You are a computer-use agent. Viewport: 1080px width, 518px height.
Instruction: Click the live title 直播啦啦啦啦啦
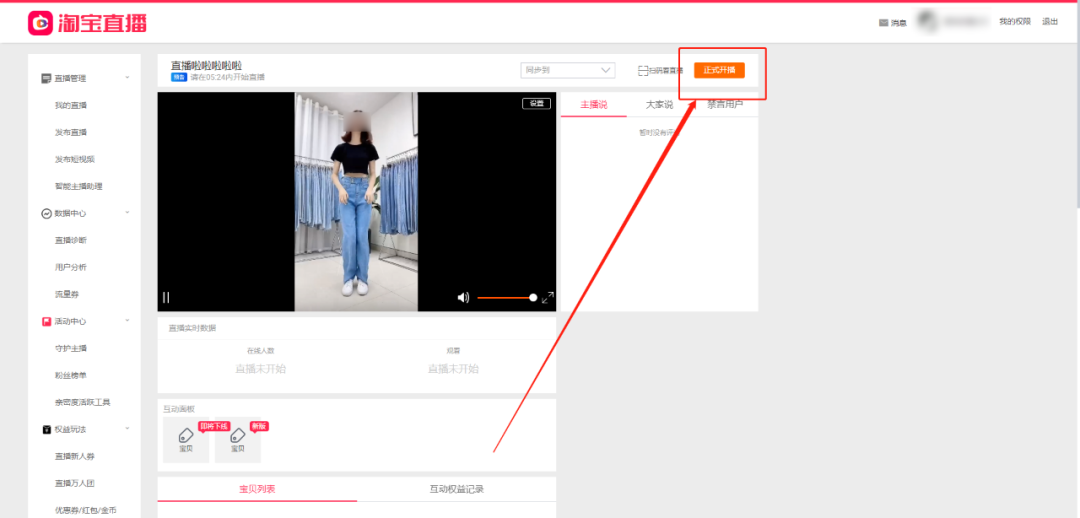click(x=207, y=65)
